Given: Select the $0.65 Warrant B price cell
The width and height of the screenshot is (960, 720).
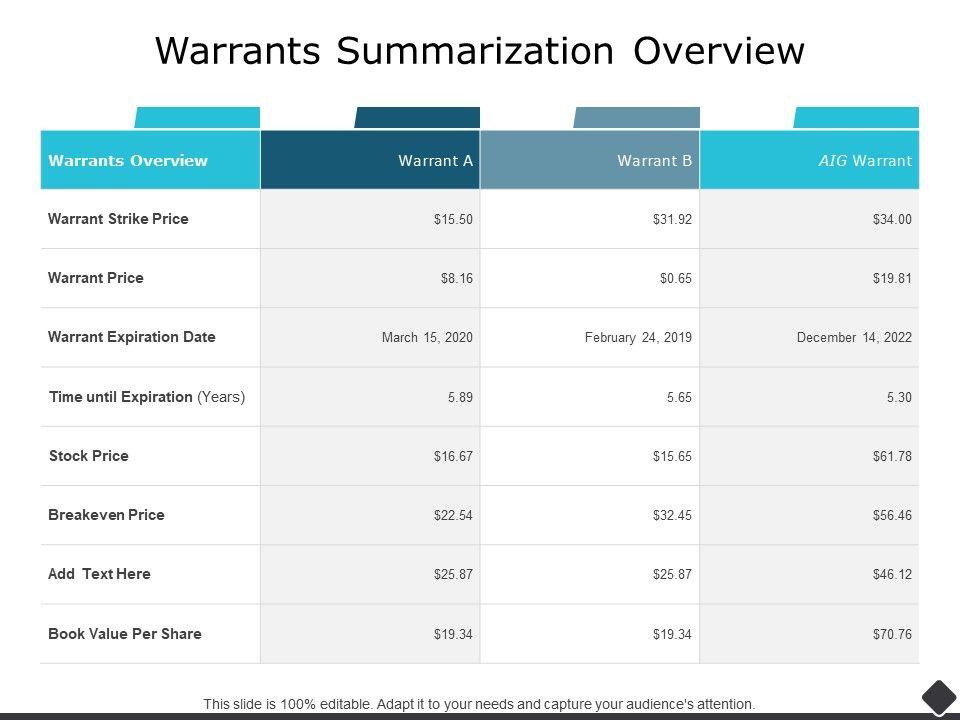Looking at the screenshot, I should 675,279.
